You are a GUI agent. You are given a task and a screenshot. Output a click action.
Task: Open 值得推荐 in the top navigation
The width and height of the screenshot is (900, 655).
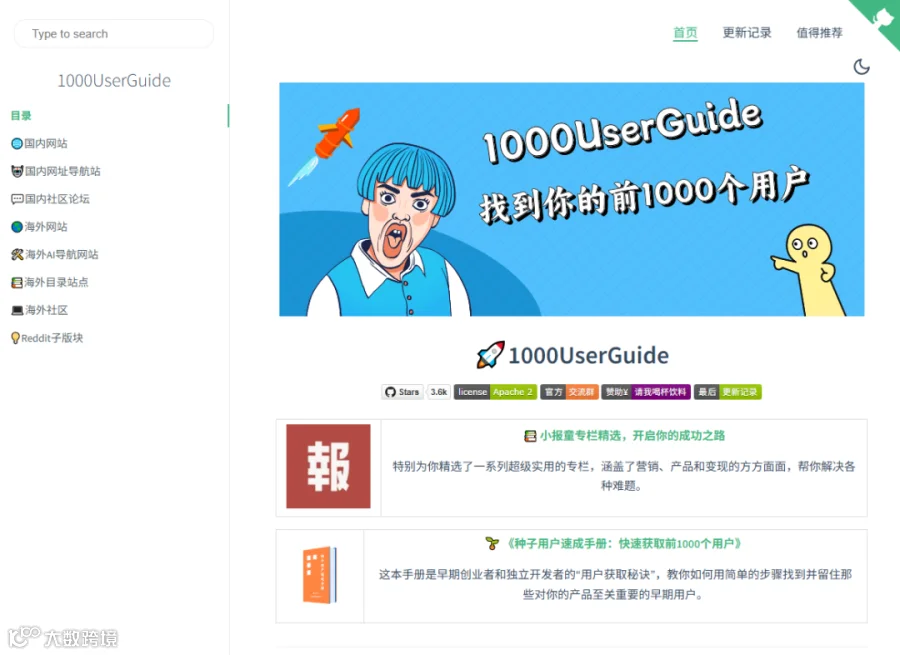pos(819,33)
